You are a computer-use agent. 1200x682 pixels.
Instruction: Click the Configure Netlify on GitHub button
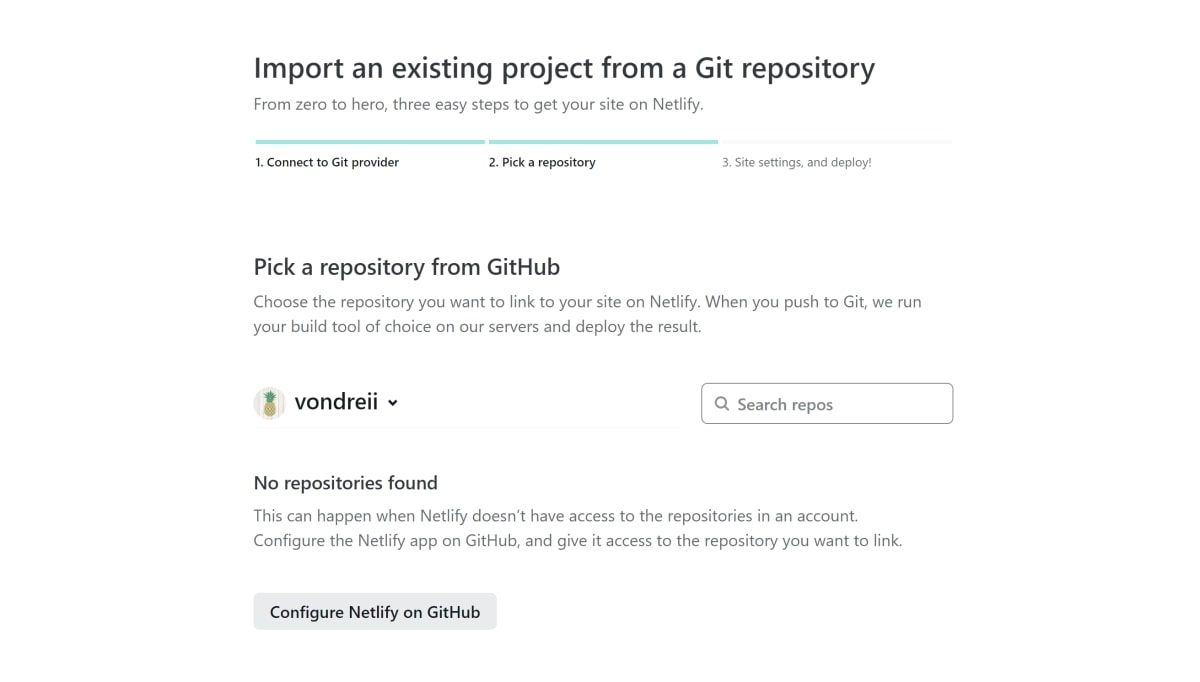[375, 611]
